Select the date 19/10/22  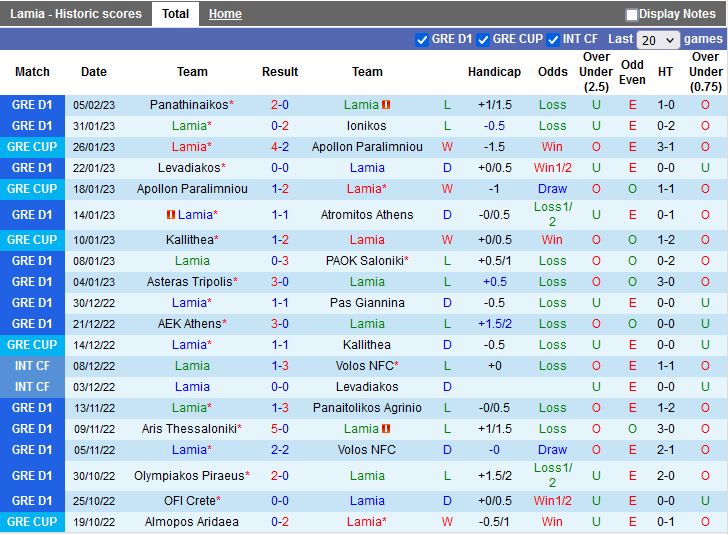pyautogui.click(x=94, y=522)
